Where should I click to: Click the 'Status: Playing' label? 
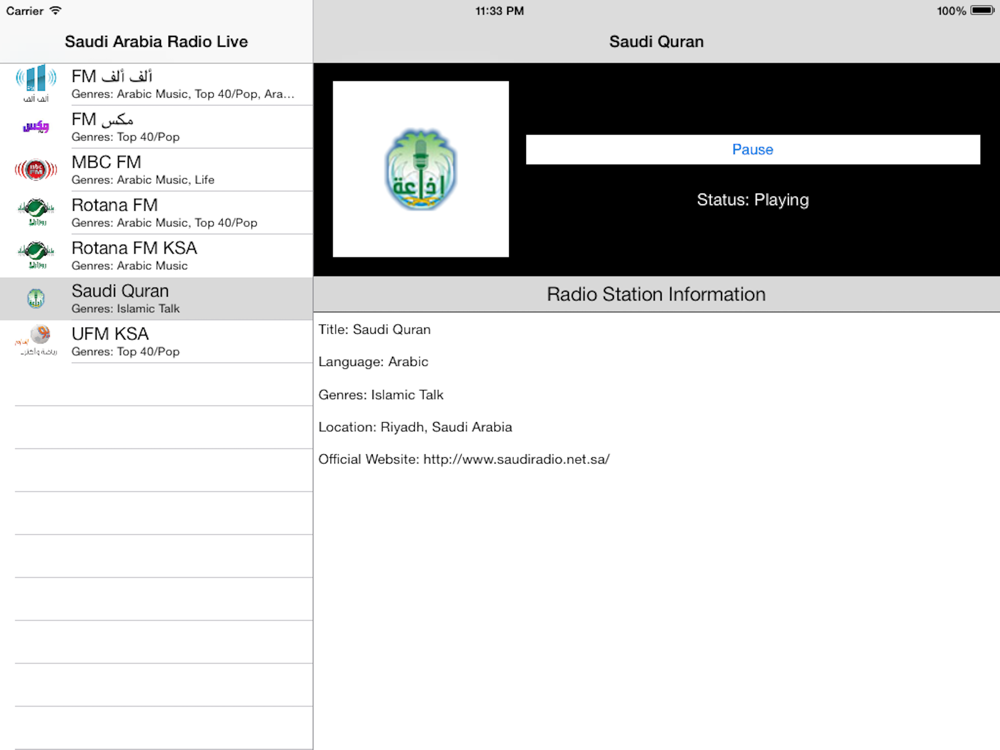(753, 200)
